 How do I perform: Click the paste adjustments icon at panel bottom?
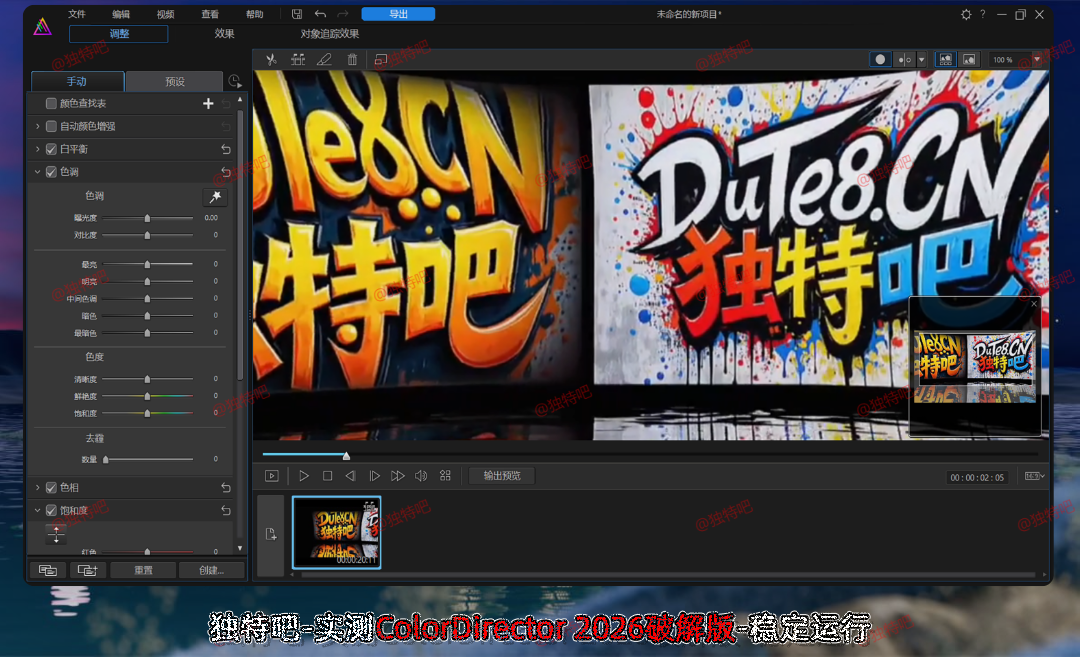87,570
